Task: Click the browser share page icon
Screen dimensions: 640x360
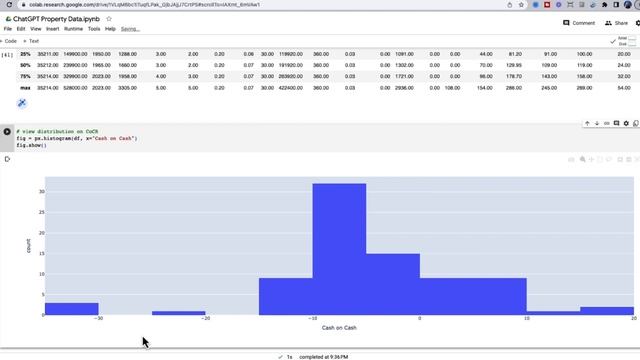Action: pos(509,5)
